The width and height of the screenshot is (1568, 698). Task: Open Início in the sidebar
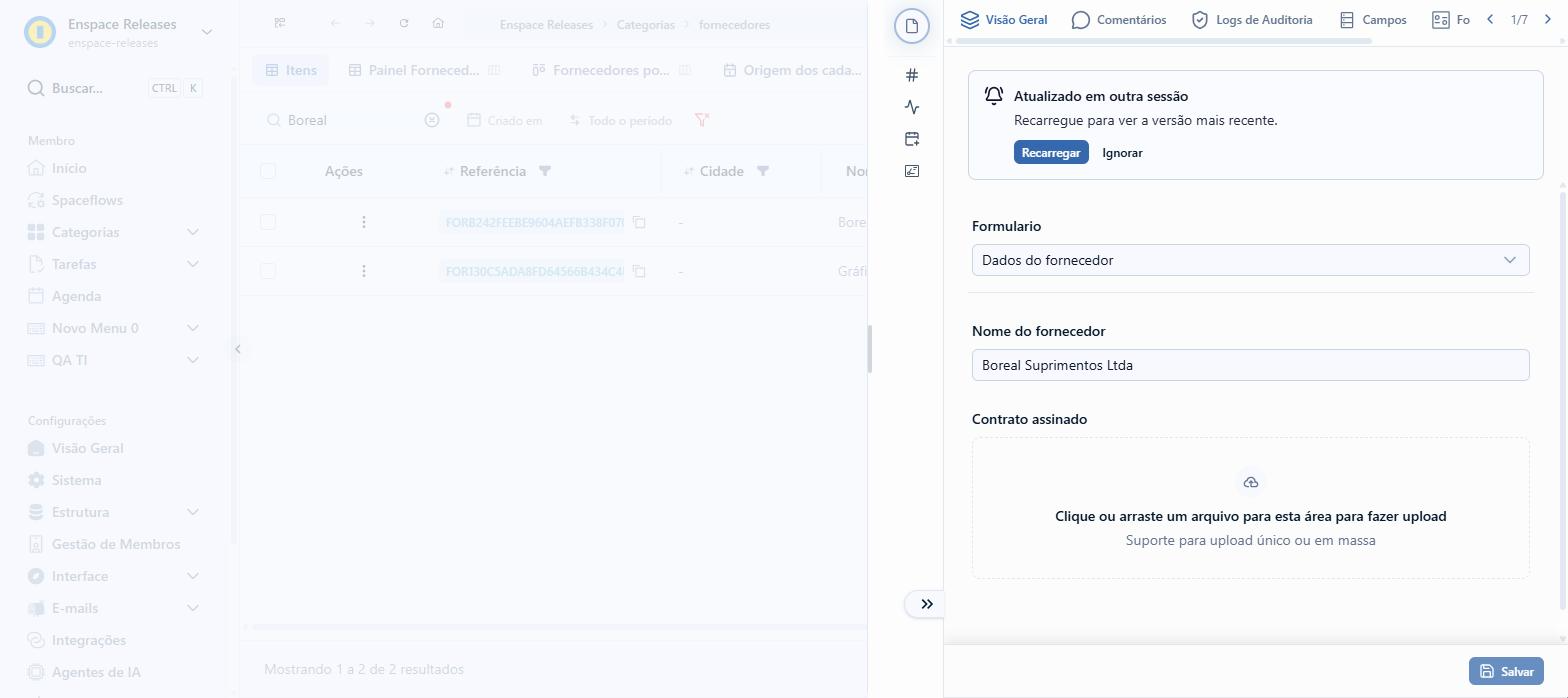pos(69,168)
